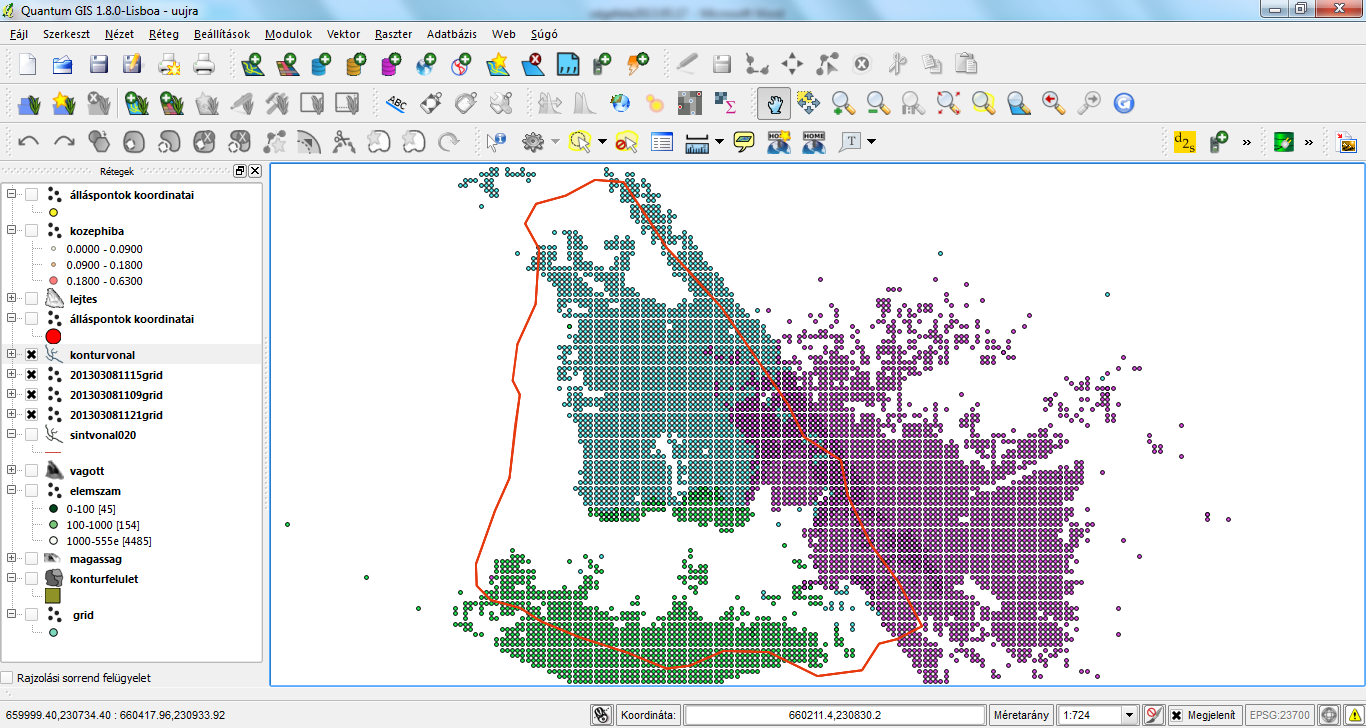Add a vector layer
This screenshot has width=1366, height=728.
coord(253,65)
